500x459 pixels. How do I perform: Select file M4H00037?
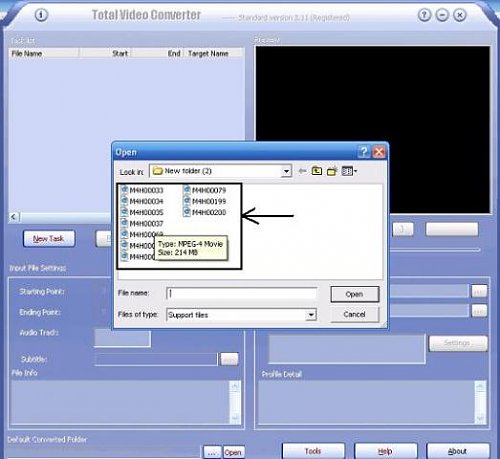[142, 223]
